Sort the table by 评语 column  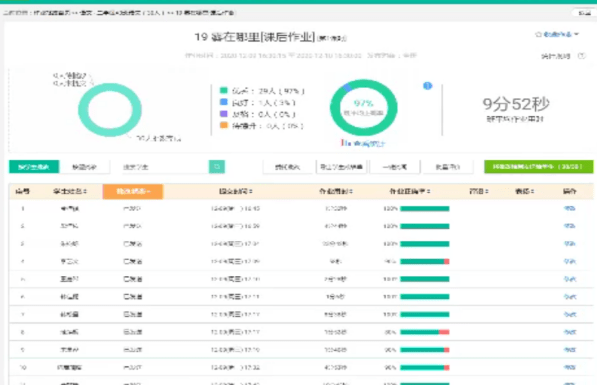click(x=479, y=192)
